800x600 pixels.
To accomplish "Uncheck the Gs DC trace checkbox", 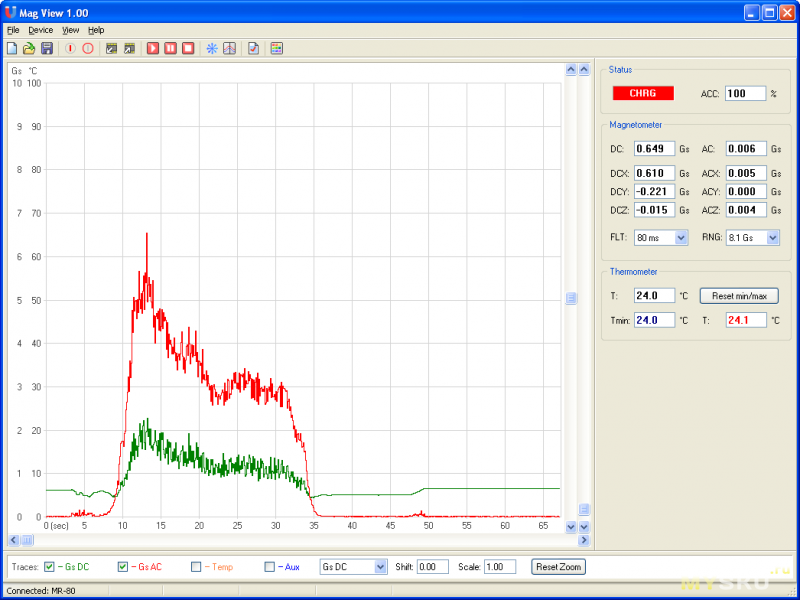I will [x=49, y=567].
